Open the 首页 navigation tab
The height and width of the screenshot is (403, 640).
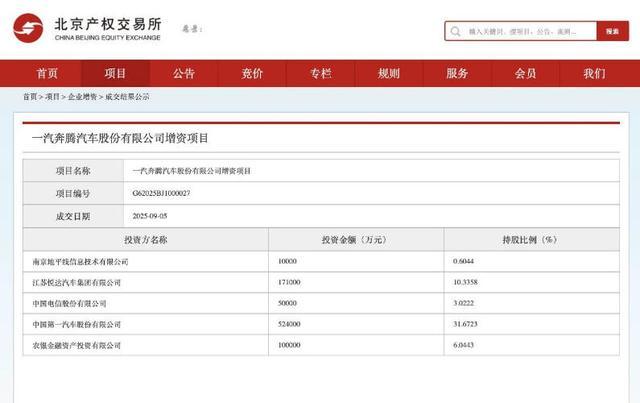click(x=47, y=73)
